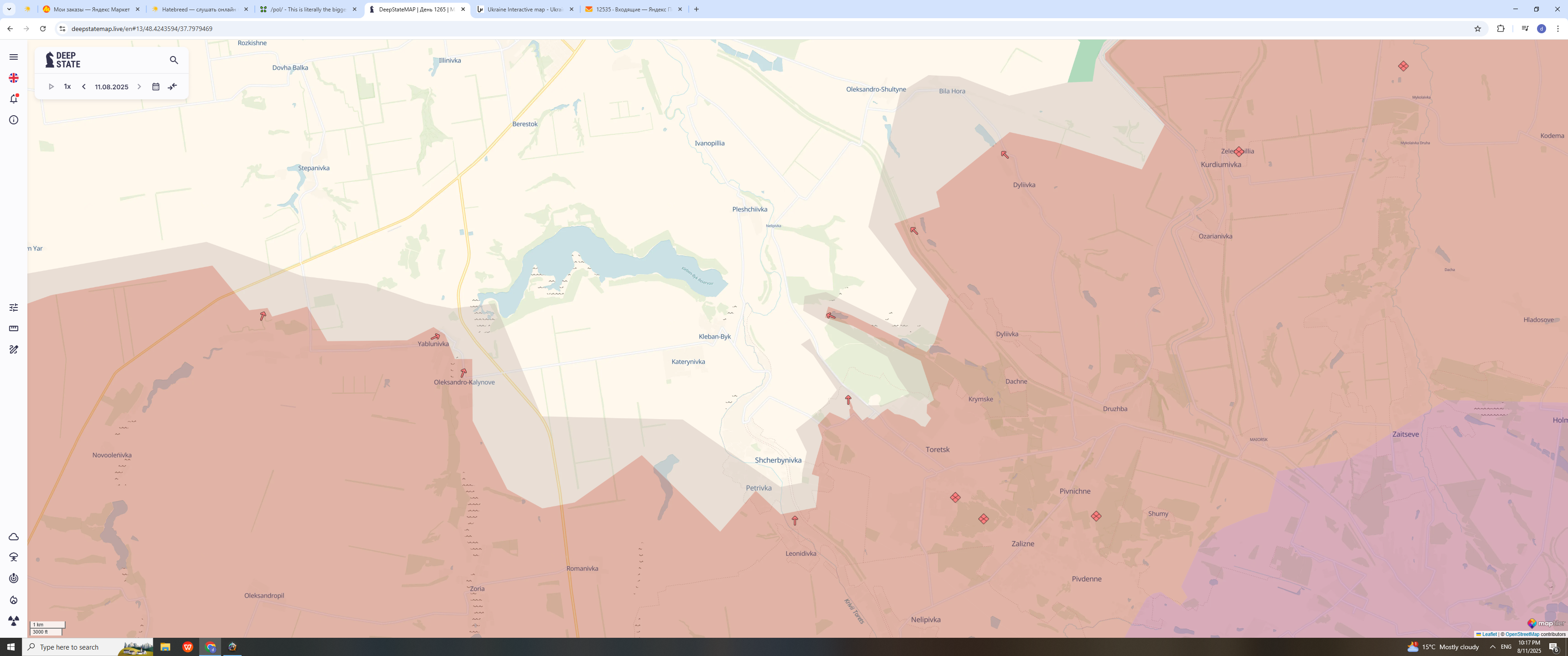
Task: Click the address bar URL
Action: (142, 29)
